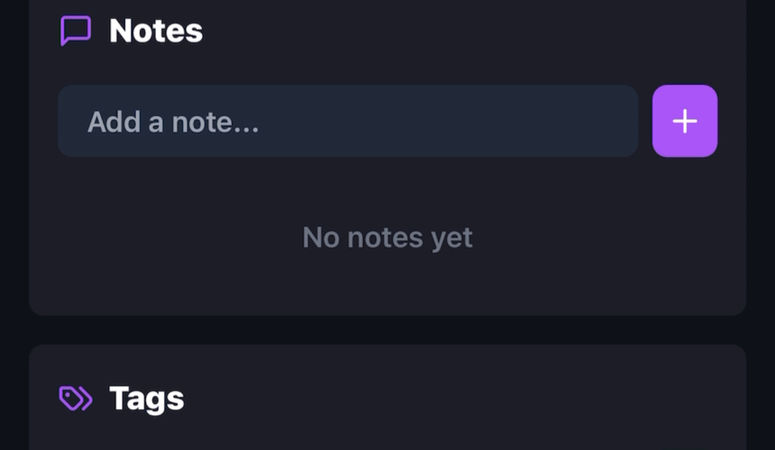Click the "Add a note..." placeholder text
Image resolution: width=775 pixels, height=450 pixels.
(x=173, y=122)
